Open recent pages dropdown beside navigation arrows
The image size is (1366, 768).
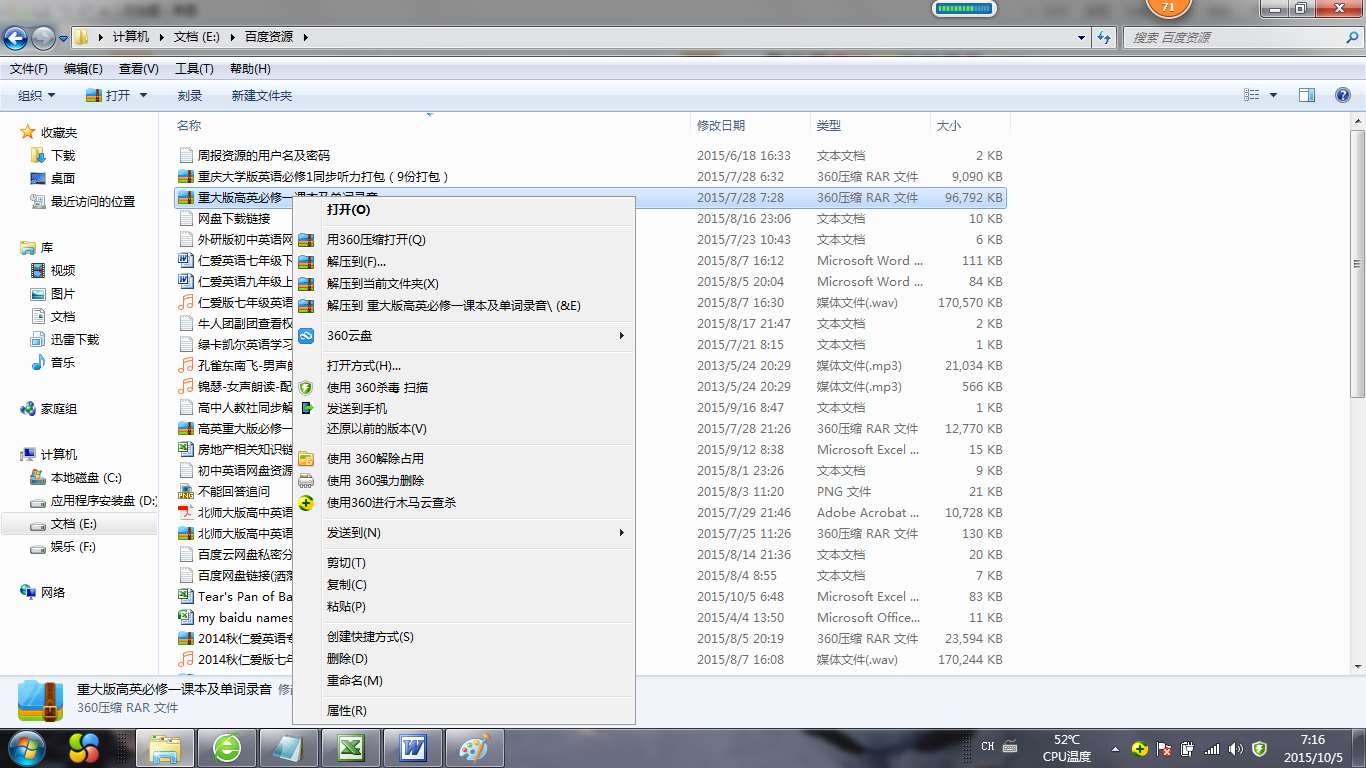[x=64, y=38]
